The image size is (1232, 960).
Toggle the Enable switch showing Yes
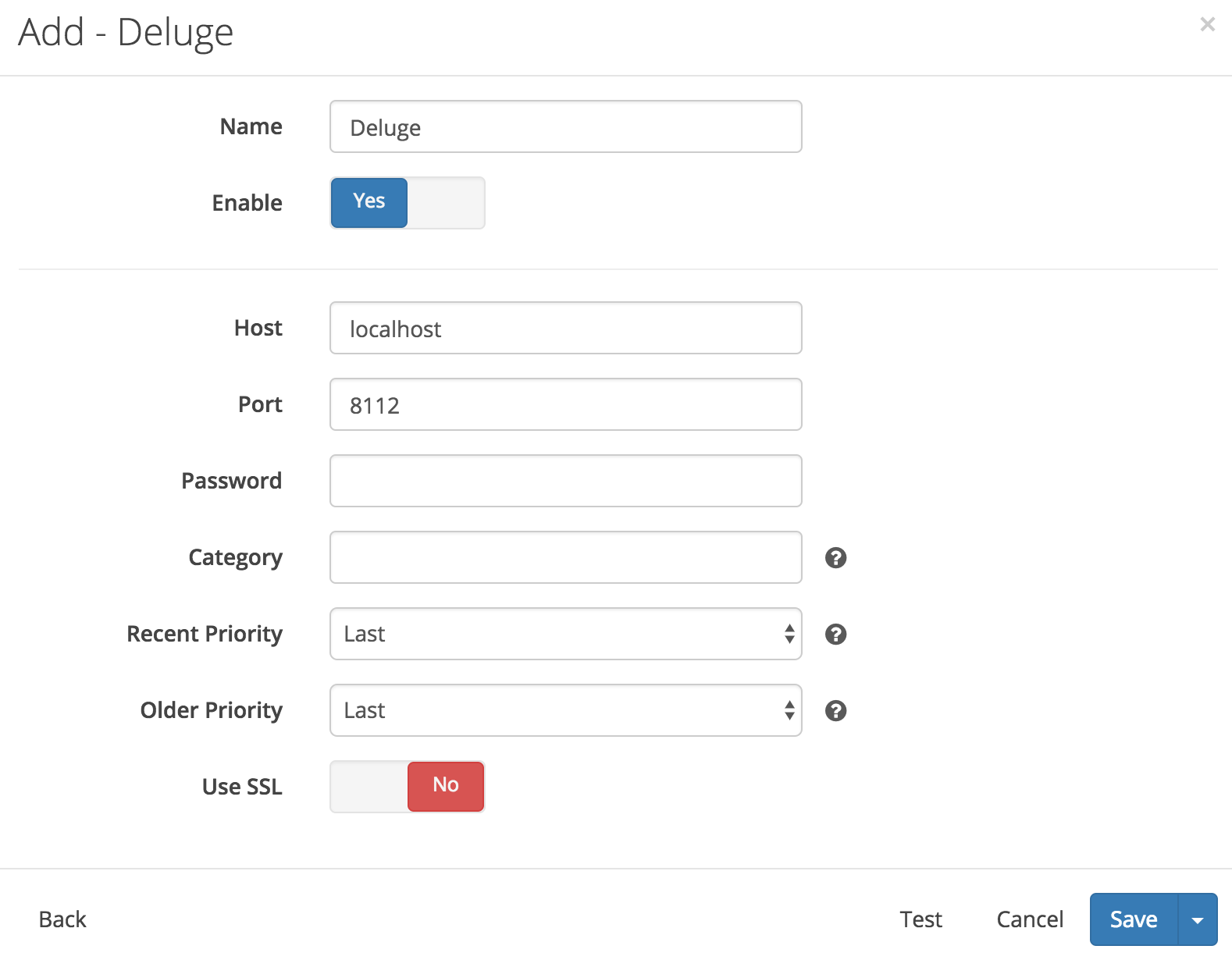point(408,203)
